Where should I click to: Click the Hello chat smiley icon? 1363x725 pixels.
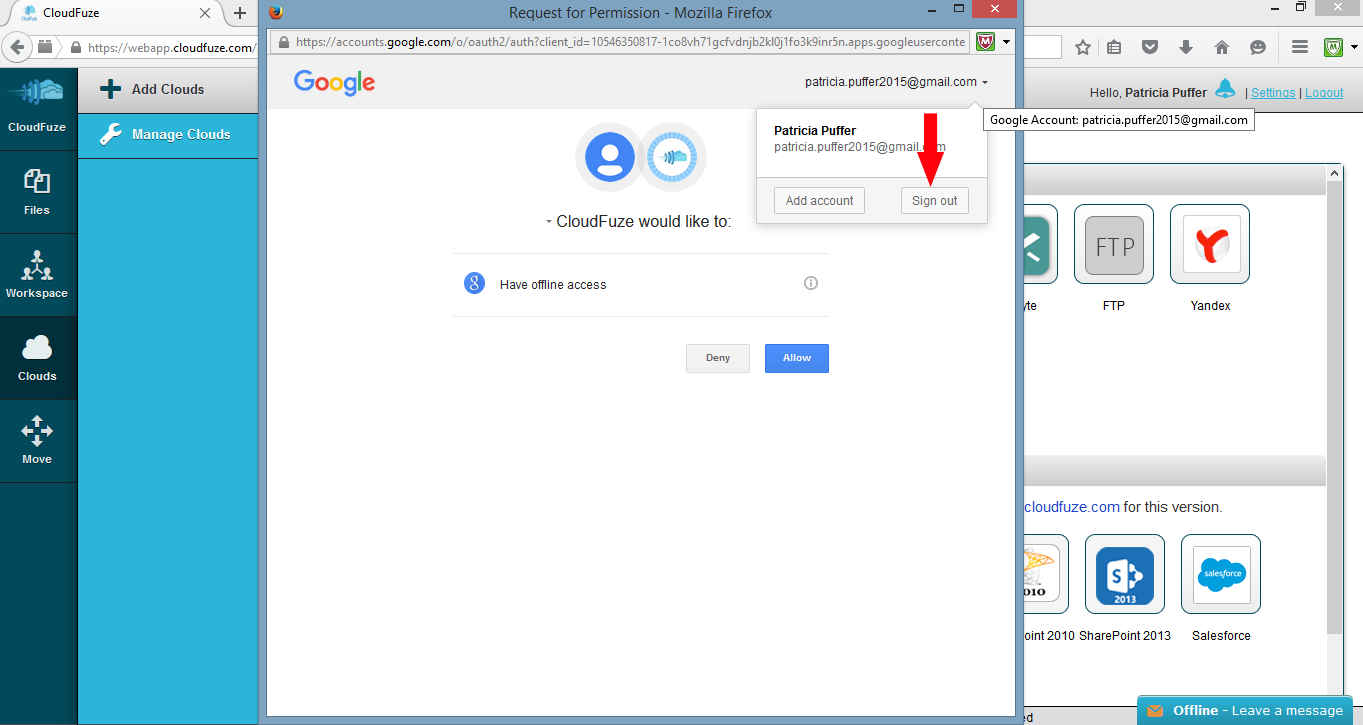coord(1258,47)
